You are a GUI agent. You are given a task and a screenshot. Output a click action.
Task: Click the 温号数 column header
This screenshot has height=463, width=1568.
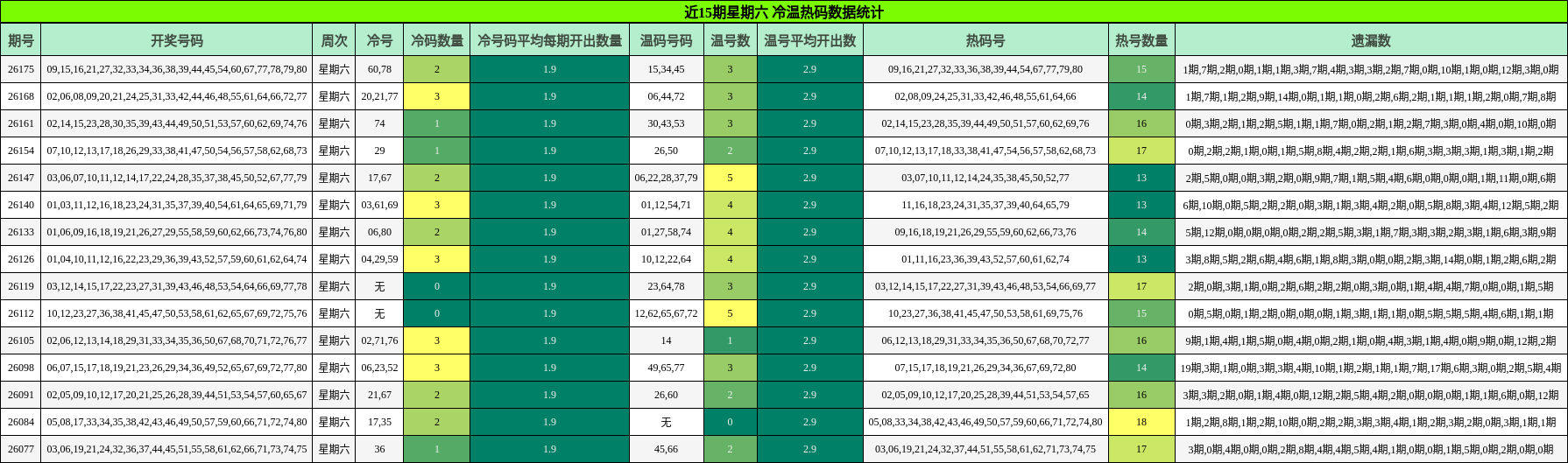click(x=730, y=40)
